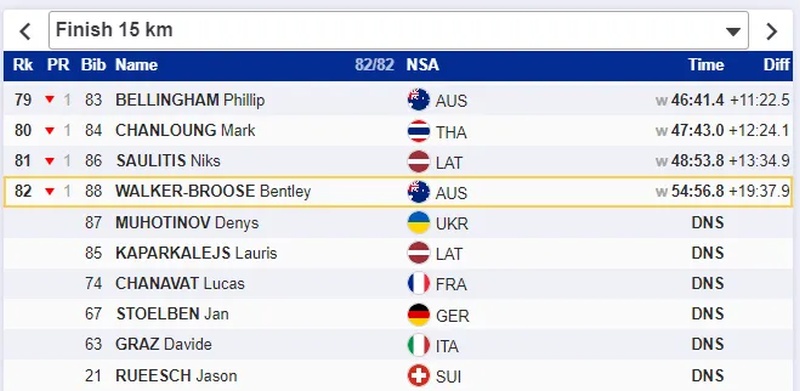The height and width of the screenshot is (391, 800).
Task: Click the dropdown arrow in split selector
Action: tap(733, 32)
